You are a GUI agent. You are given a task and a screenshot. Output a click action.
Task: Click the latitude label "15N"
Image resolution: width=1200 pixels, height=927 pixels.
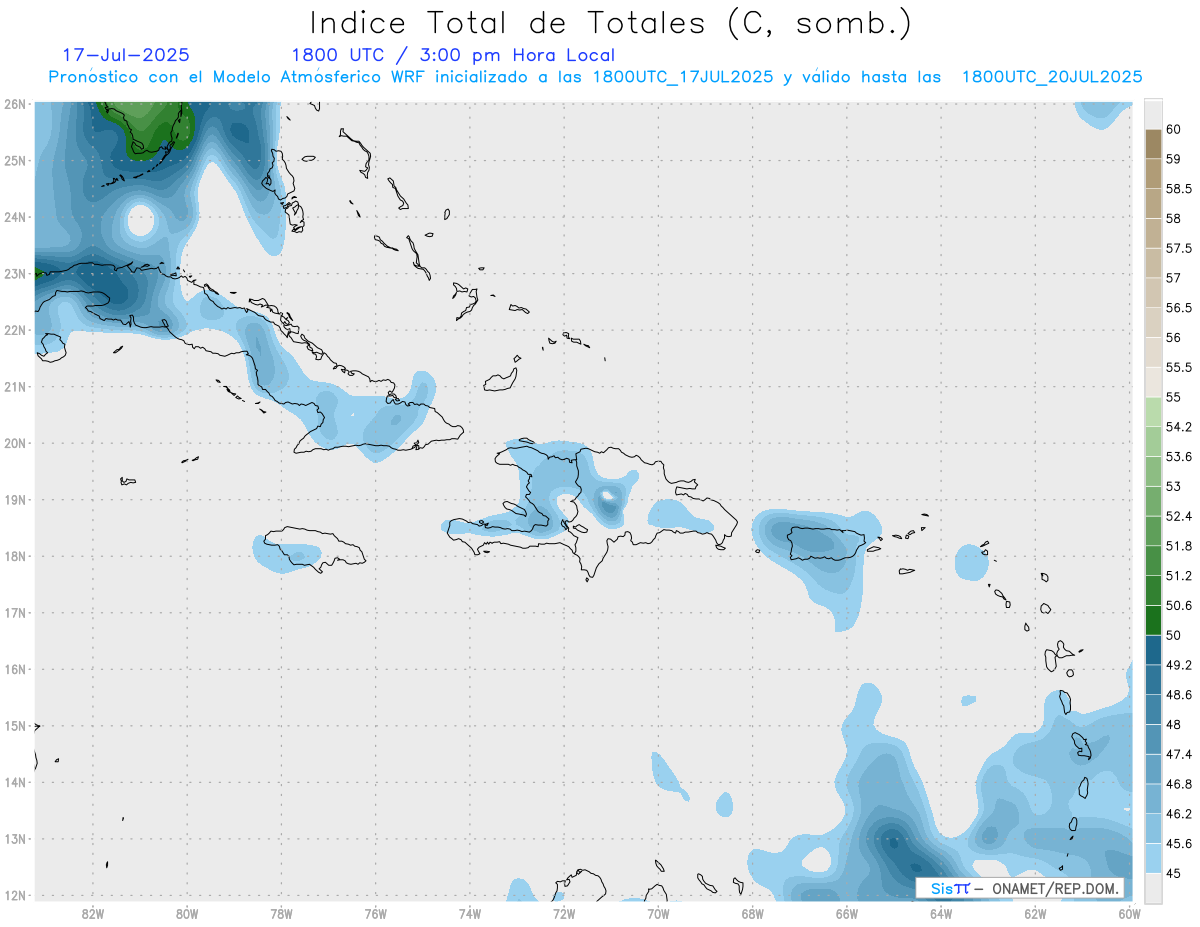click(14, 726)
